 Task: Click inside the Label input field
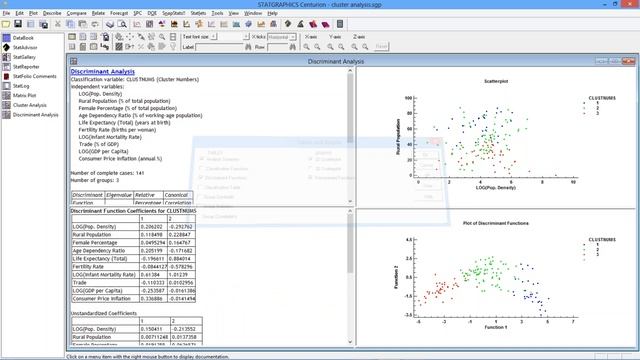click(220, 47)
